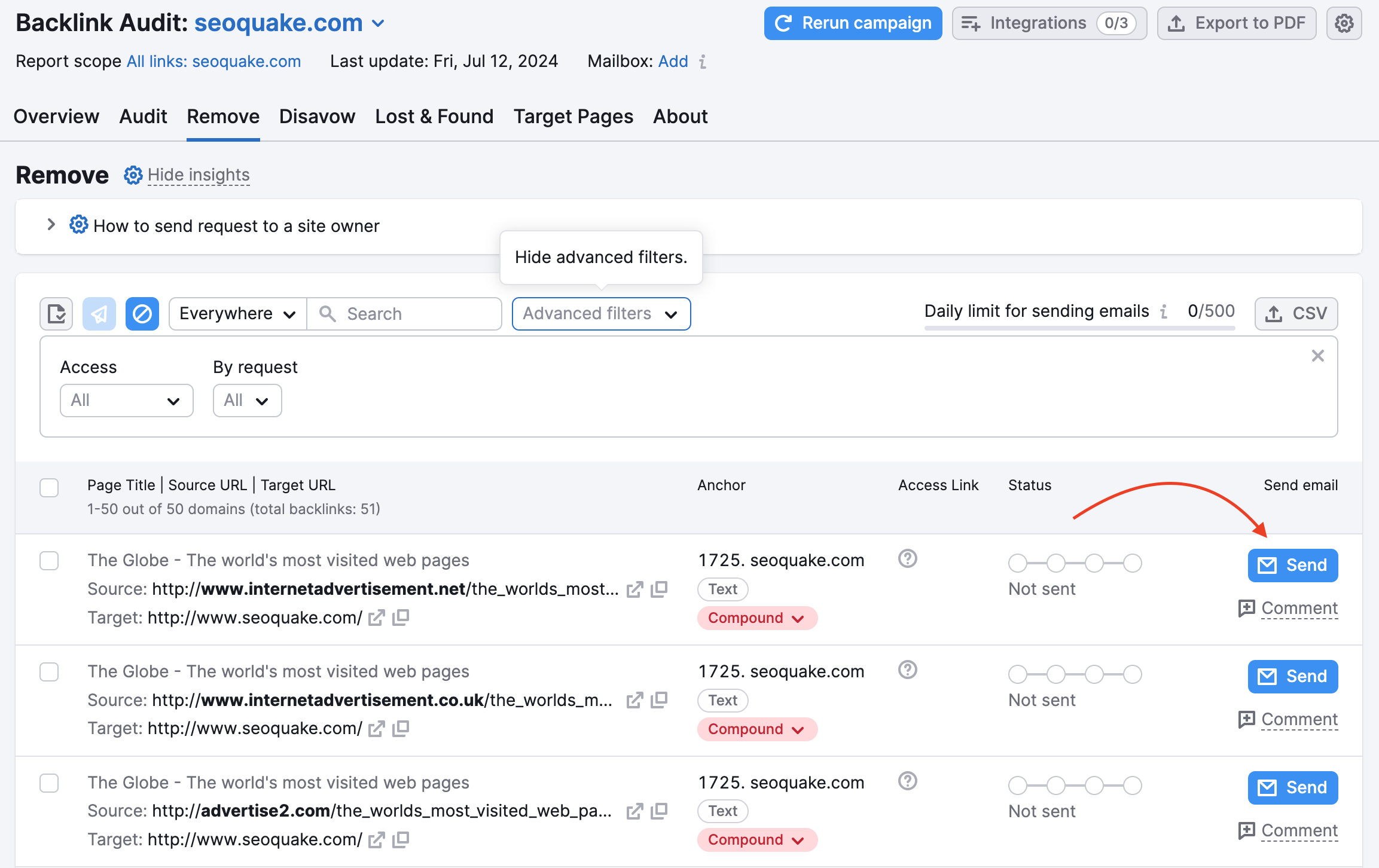Image resolution: width=1379 pixels, height=868 pixels.
Task: Select all rows with the header checkbox
Action: [49, 488]
